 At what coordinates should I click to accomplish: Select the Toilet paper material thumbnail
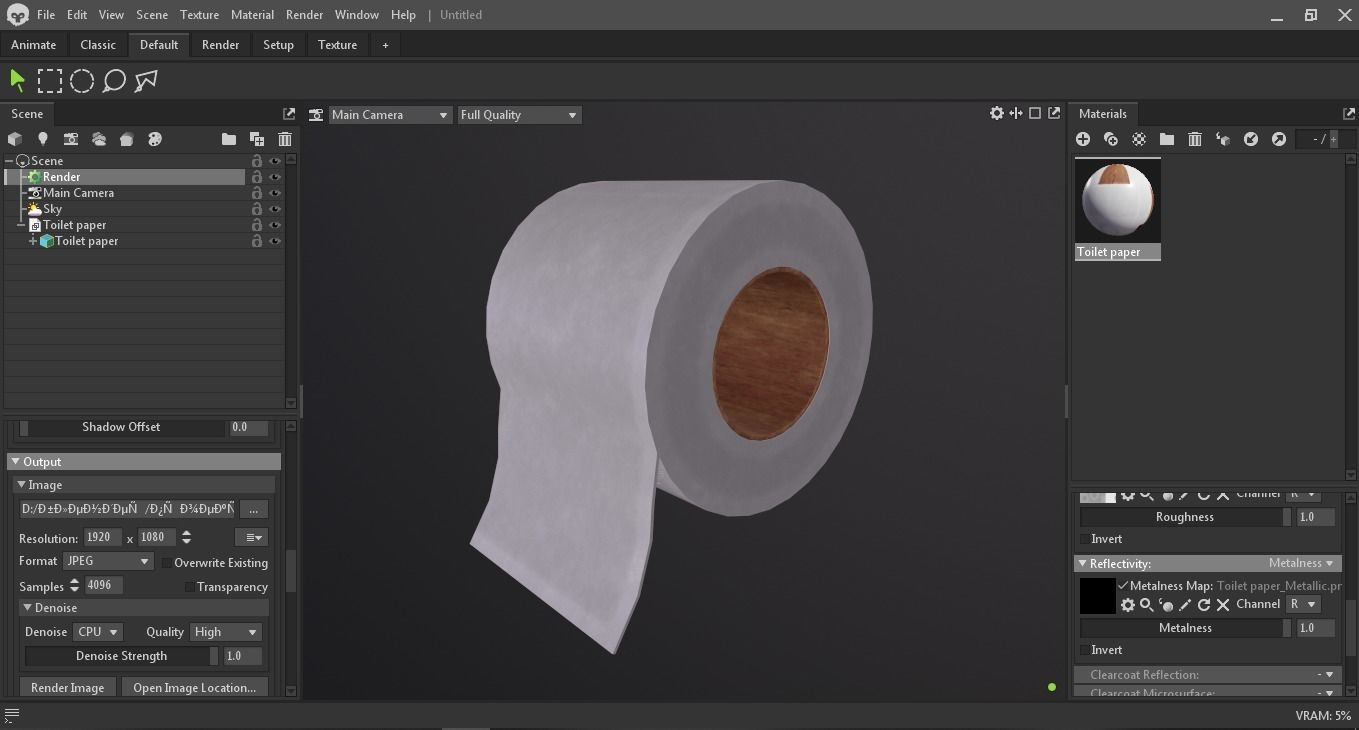[x=1117, y=198]
